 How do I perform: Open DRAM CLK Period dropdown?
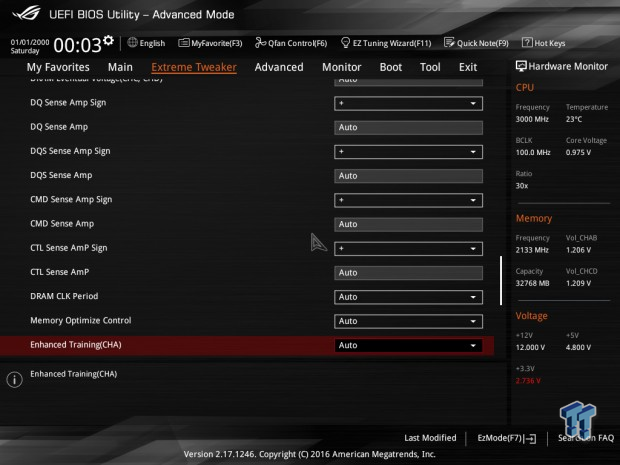408,297
